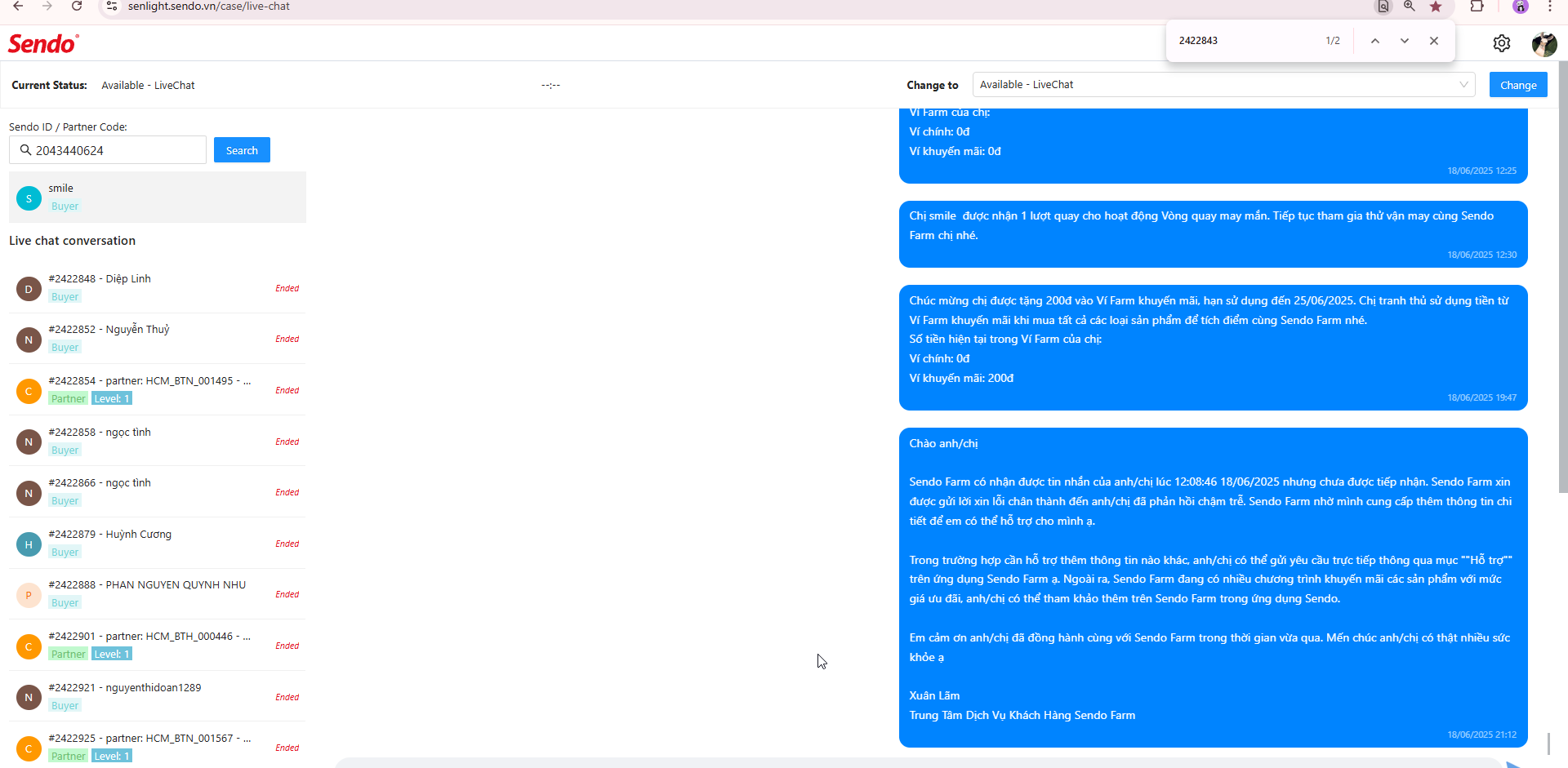
Task: Click the S avatar for smile
Action: tap(29, 198)
